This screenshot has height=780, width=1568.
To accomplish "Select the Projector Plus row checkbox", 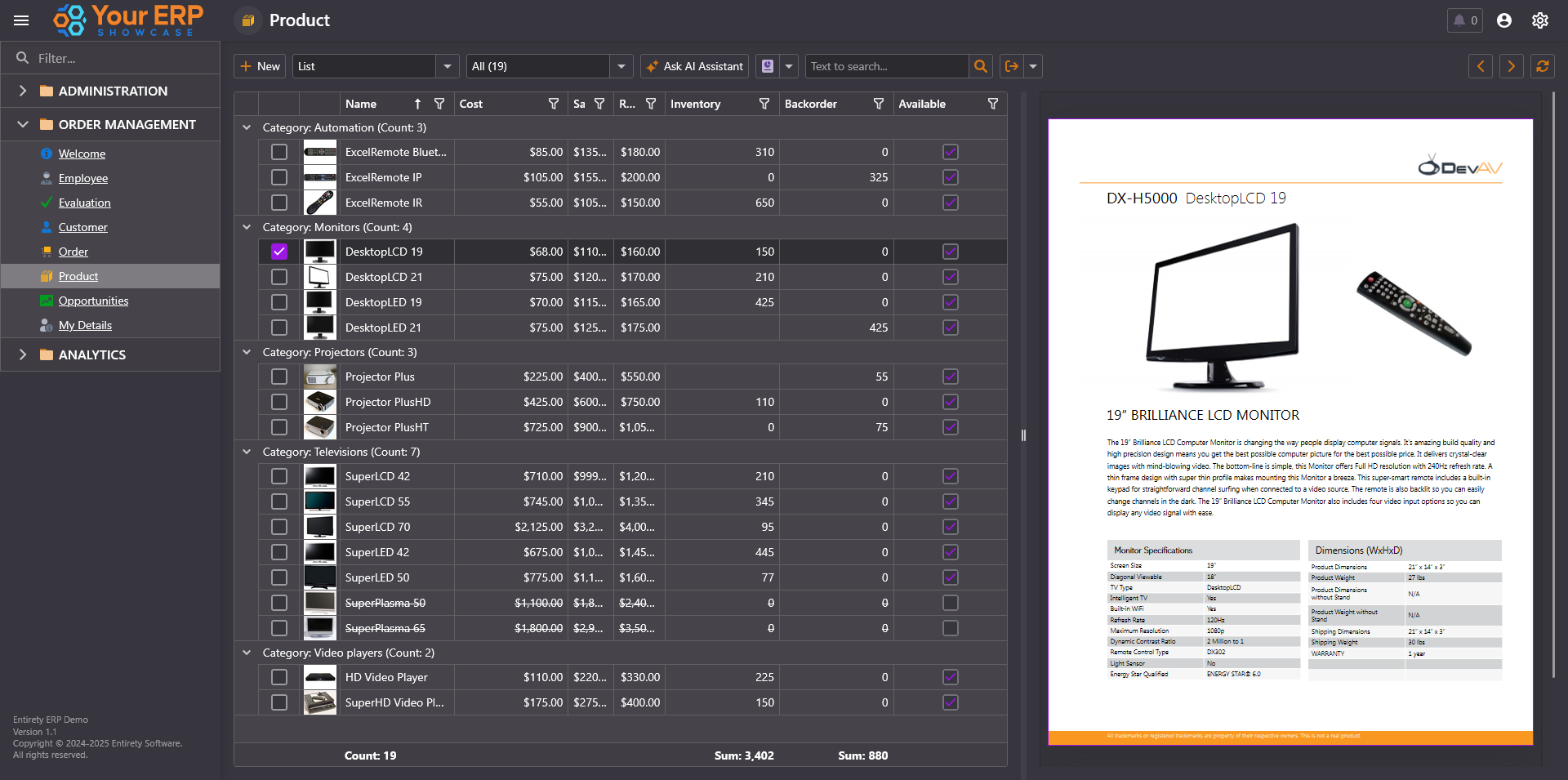I will (279, 377).
